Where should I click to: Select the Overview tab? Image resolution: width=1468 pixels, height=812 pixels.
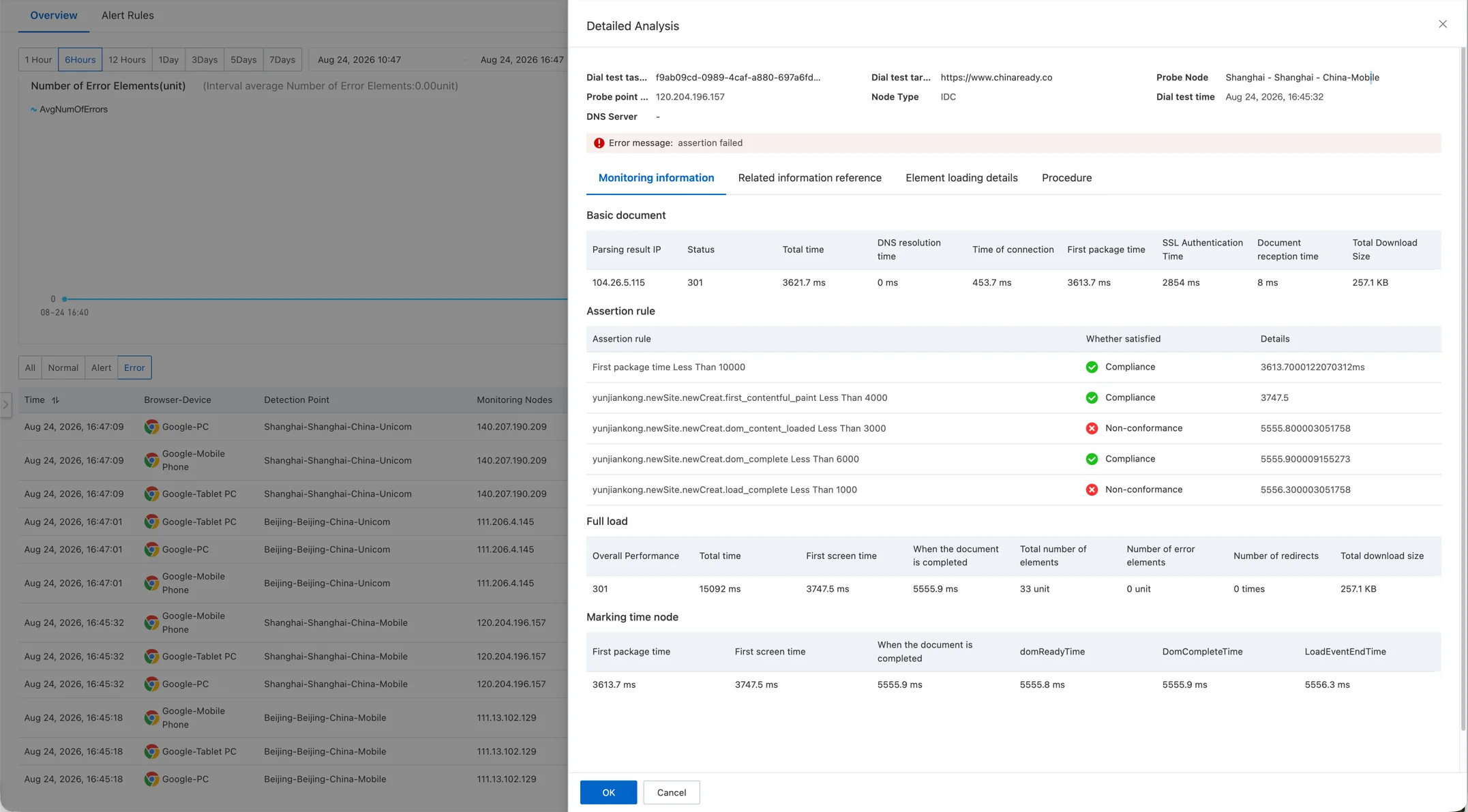tap(53, 15)
